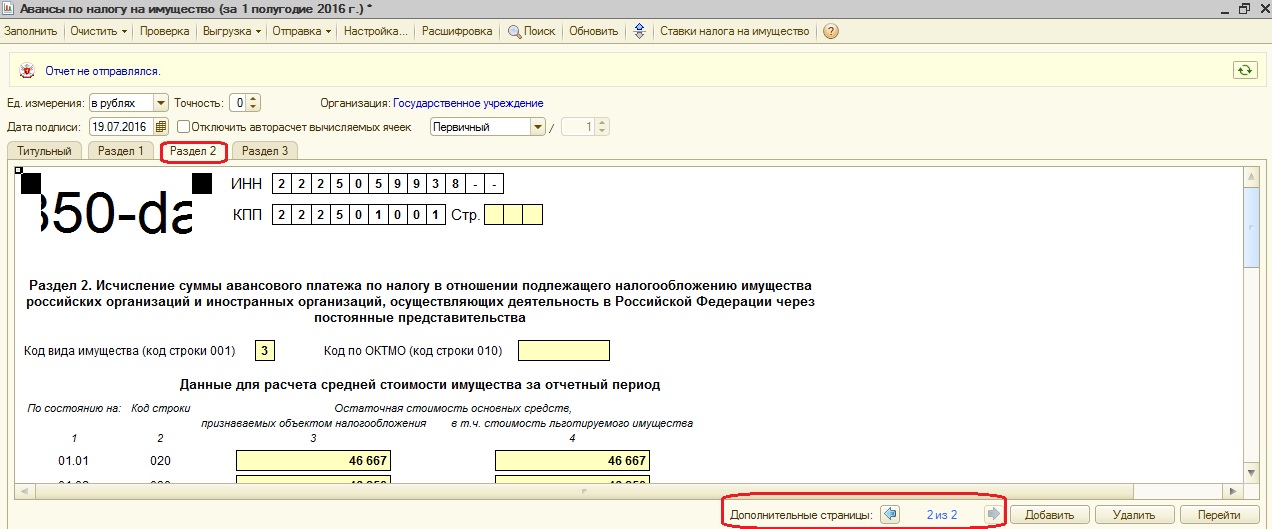The image size is (1272, 529).
Task: Click the help question mark icon
Action: pos(830,31)
